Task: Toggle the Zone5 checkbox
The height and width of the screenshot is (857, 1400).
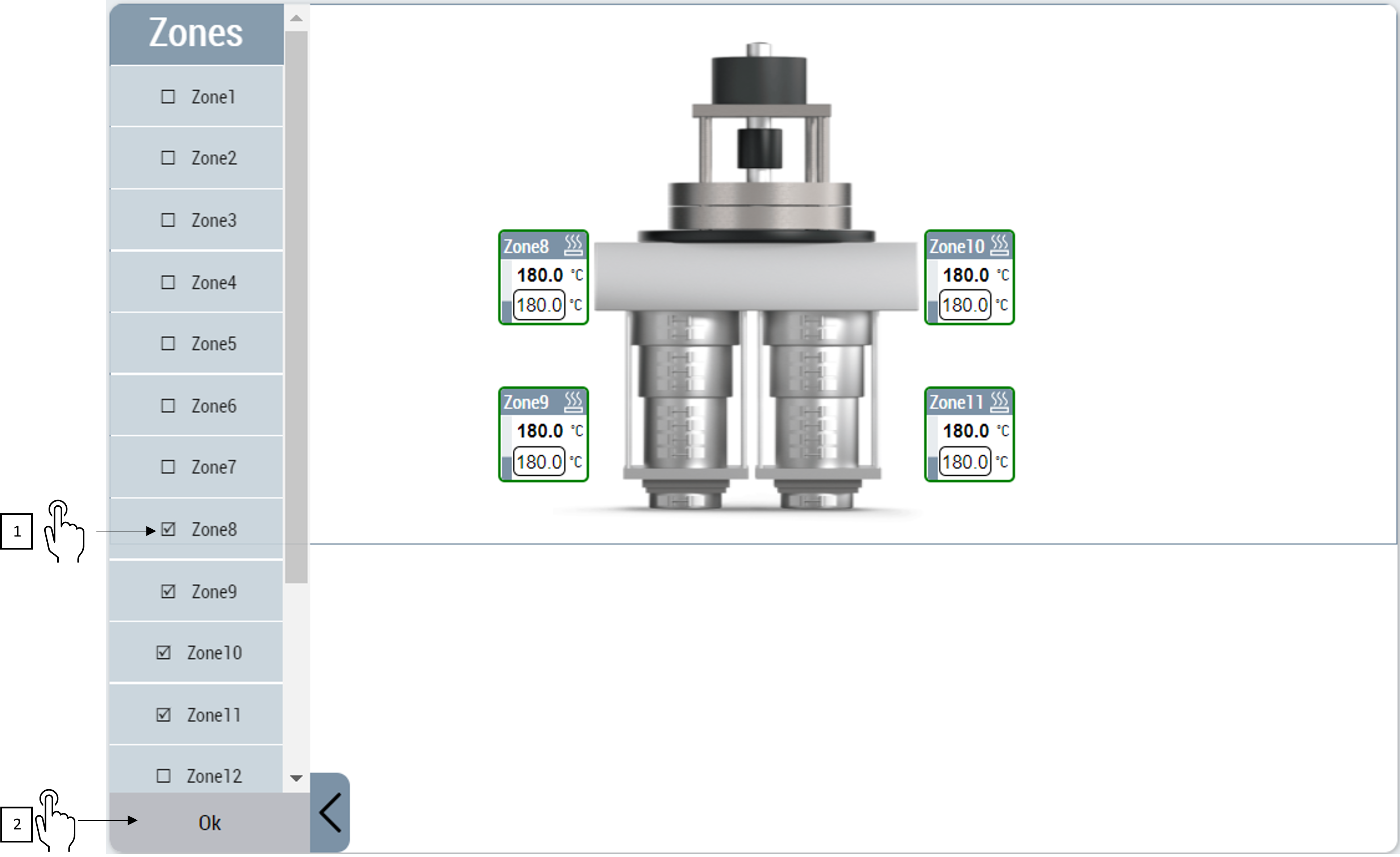Action: point(168,343)
